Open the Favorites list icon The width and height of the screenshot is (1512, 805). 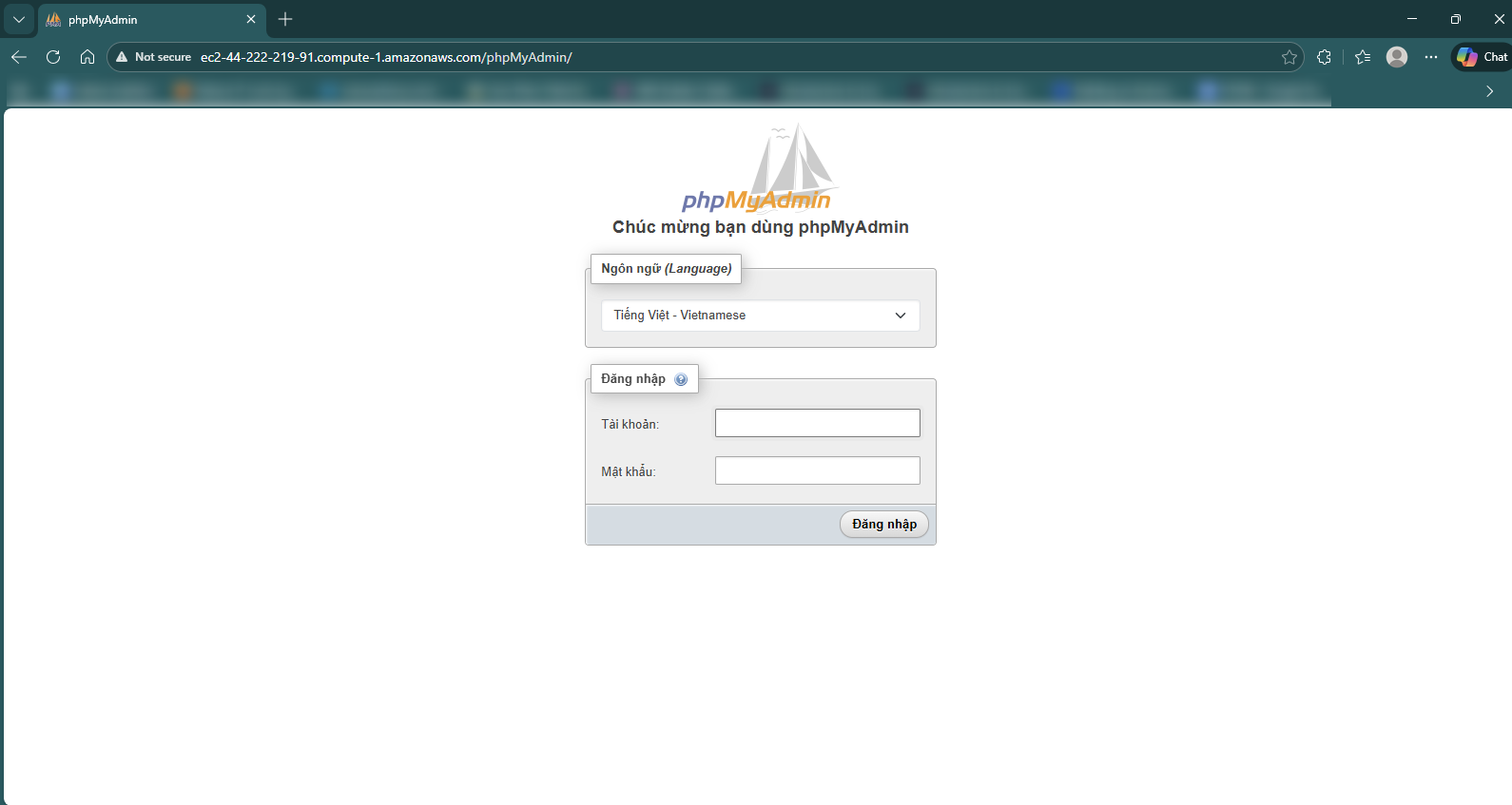1363,57
